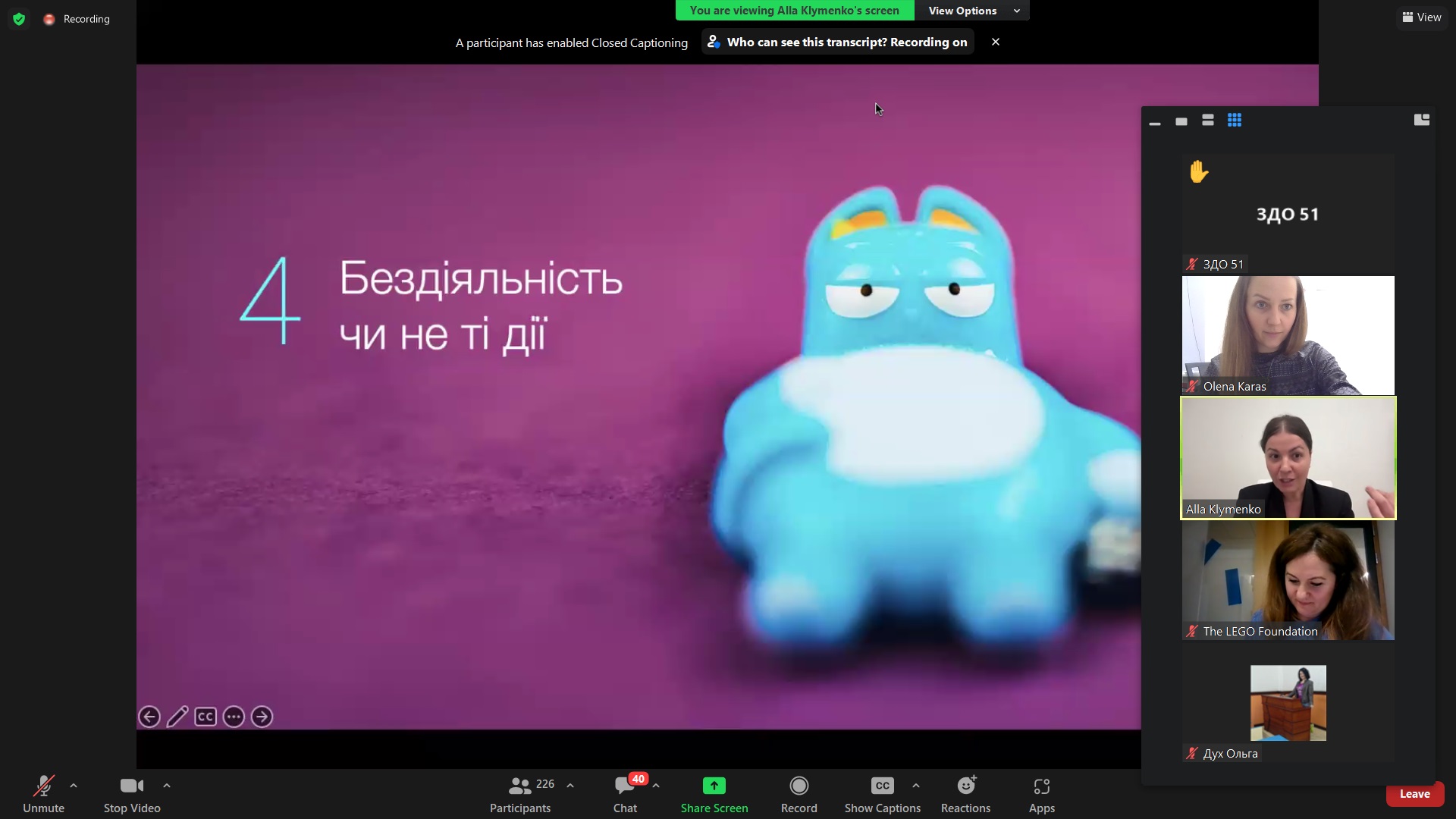Viewport: 1456px width, 819px height.
Task: Toggle Show Captions CC button
Action: click(882, 786)
